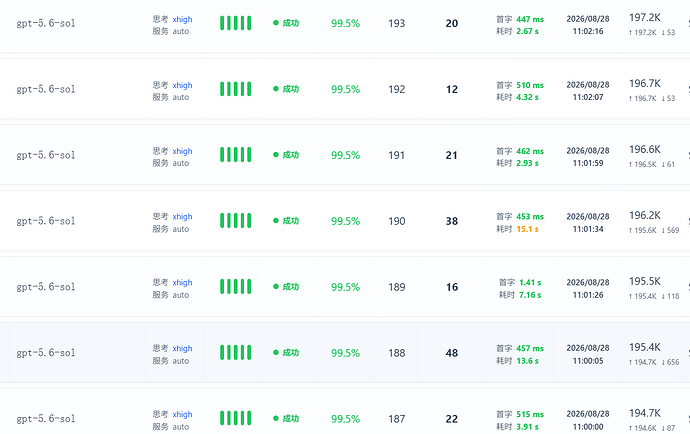Click the 197.2K token count

(x=645, y=18)
